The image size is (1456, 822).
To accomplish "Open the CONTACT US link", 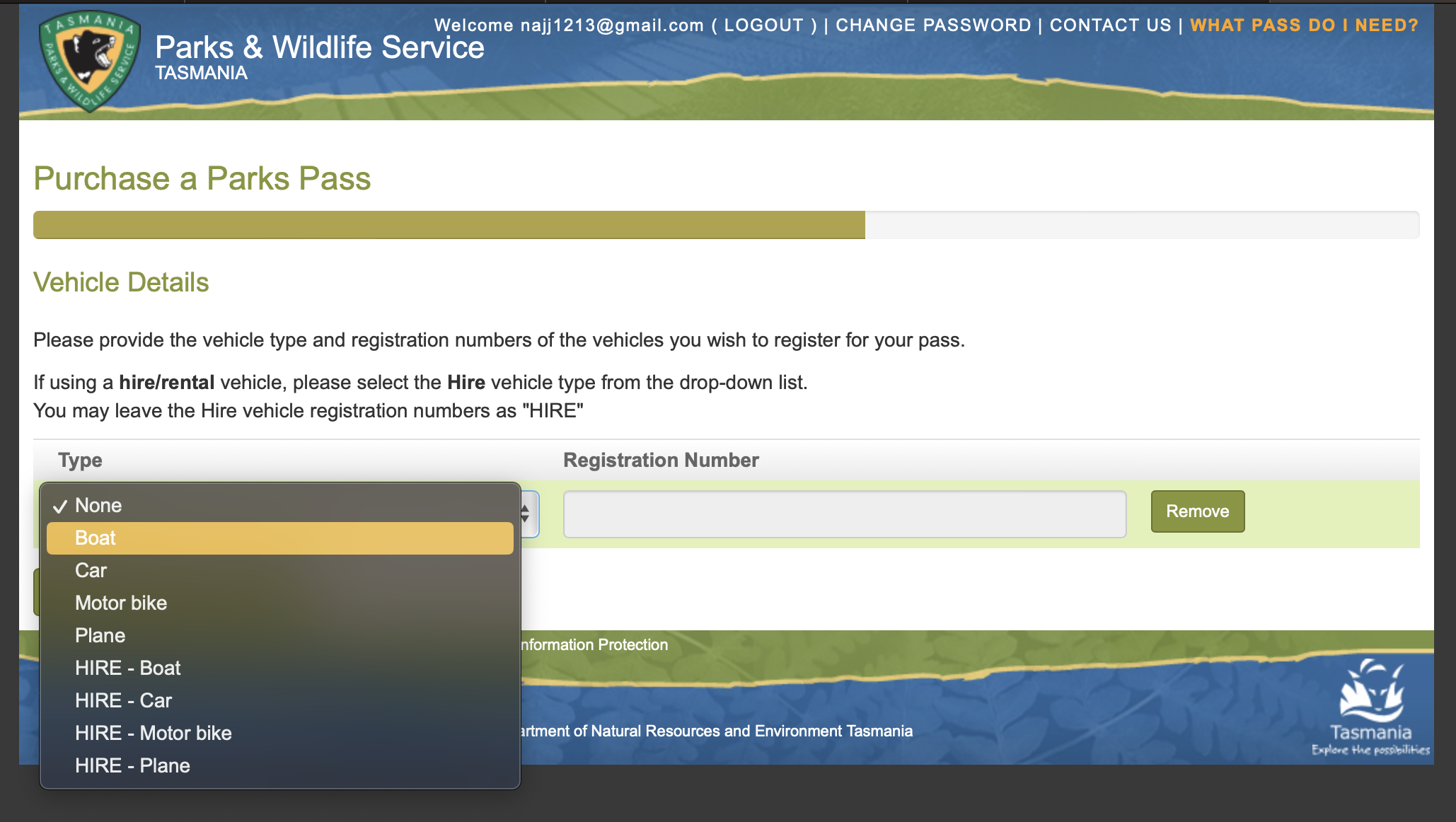I will pyautogui.click(x=1110, y=25).
